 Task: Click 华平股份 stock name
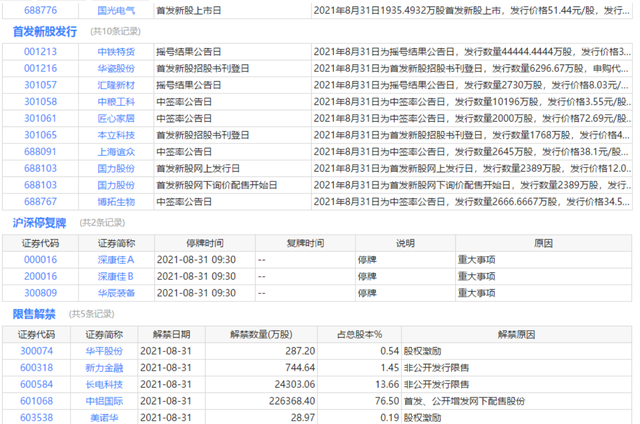click(104, 351)
